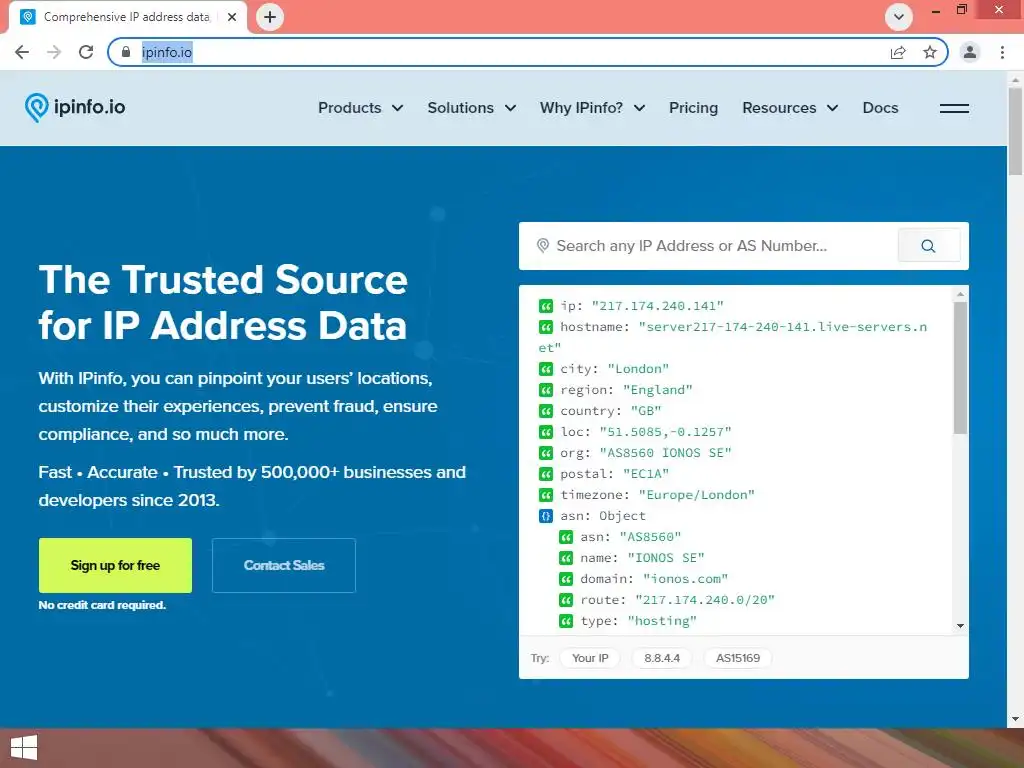Expand the Solutions menu
Screen dimensions: 1024x768
[x=472, y=108]
